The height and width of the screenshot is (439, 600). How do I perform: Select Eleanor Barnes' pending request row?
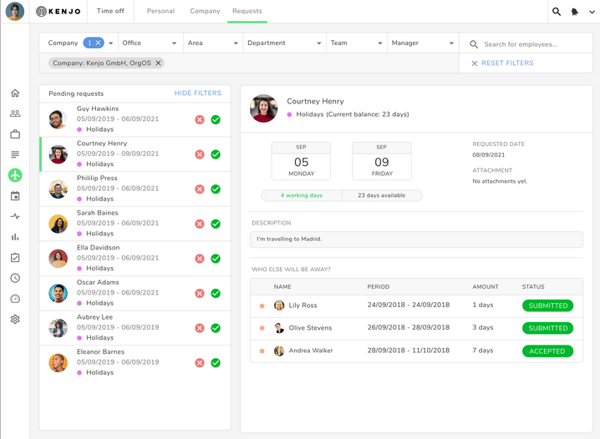(135, 362)
